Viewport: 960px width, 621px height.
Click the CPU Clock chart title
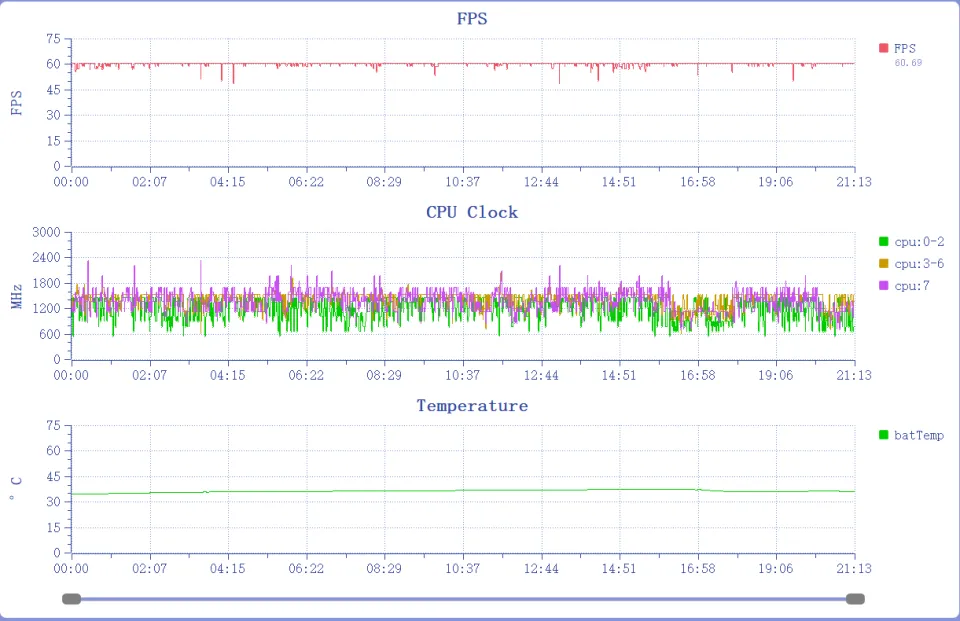(472, 212)
